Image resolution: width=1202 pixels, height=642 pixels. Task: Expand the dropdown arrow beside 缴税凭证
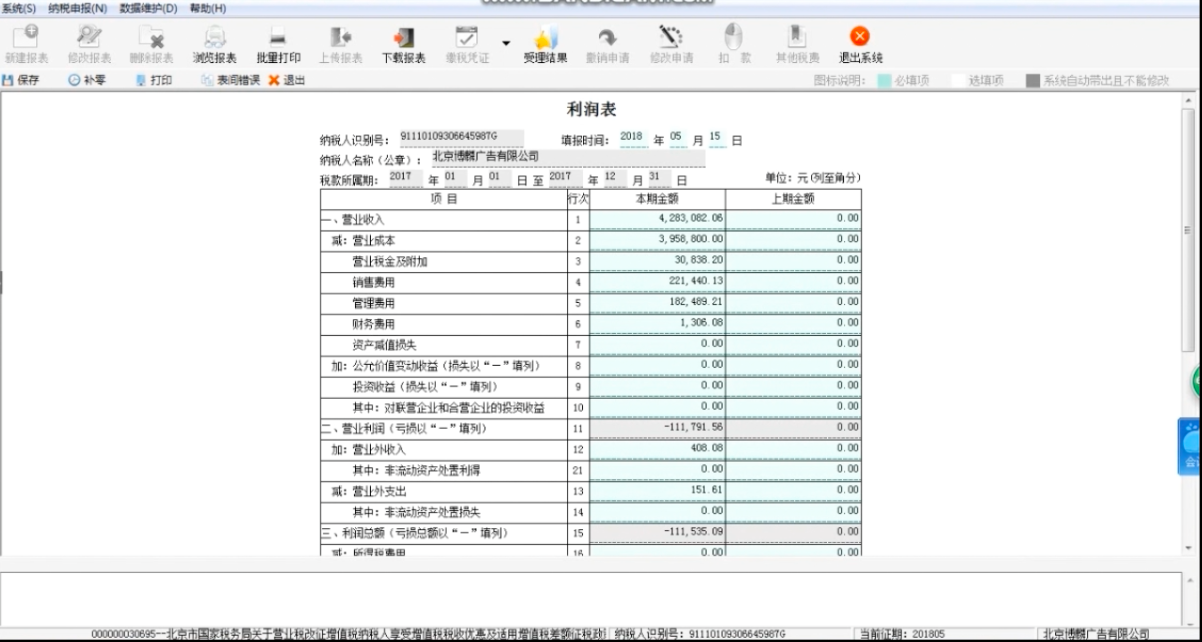(506, 44)
